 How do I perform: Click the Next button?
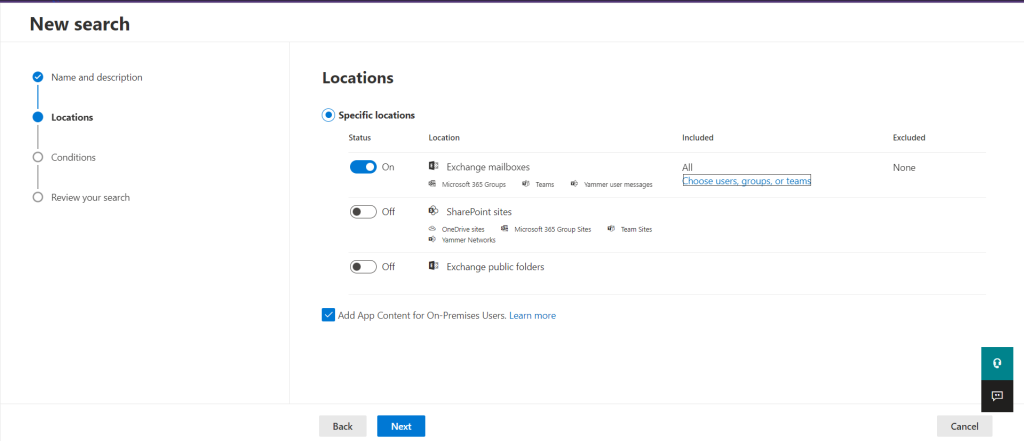point(401,426)
